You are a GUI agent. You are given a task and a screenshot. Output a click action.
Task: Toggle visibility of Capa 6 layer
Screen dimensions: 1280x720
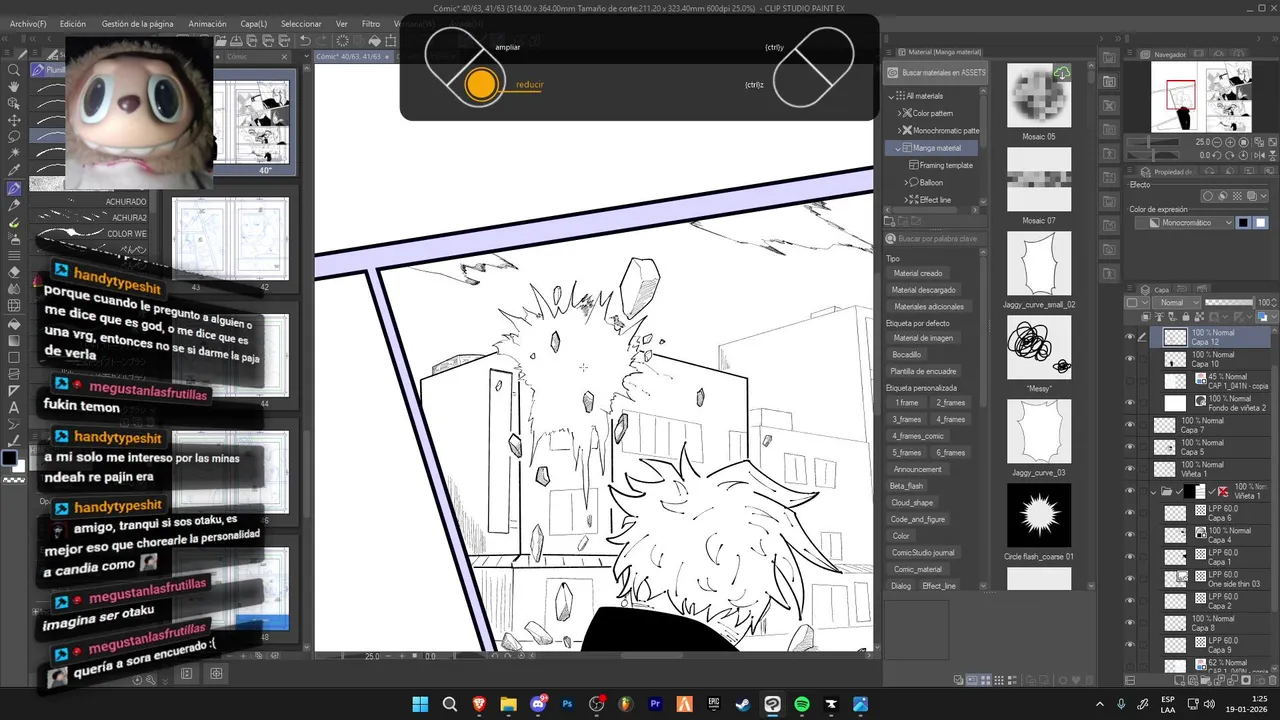pos(1130,513)
